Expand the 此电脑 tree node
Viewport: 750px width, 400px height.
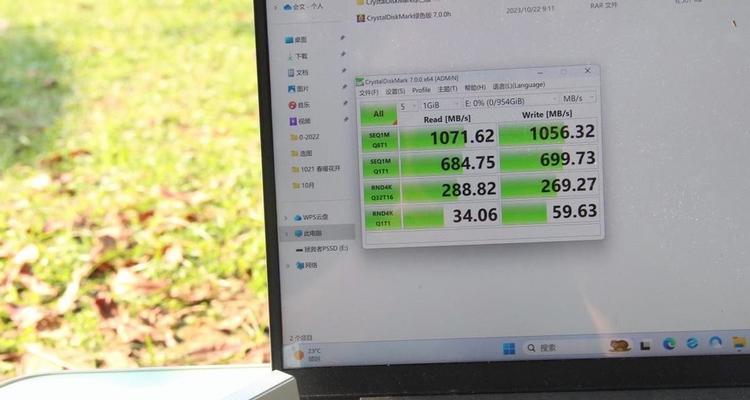tap(287, 234)
